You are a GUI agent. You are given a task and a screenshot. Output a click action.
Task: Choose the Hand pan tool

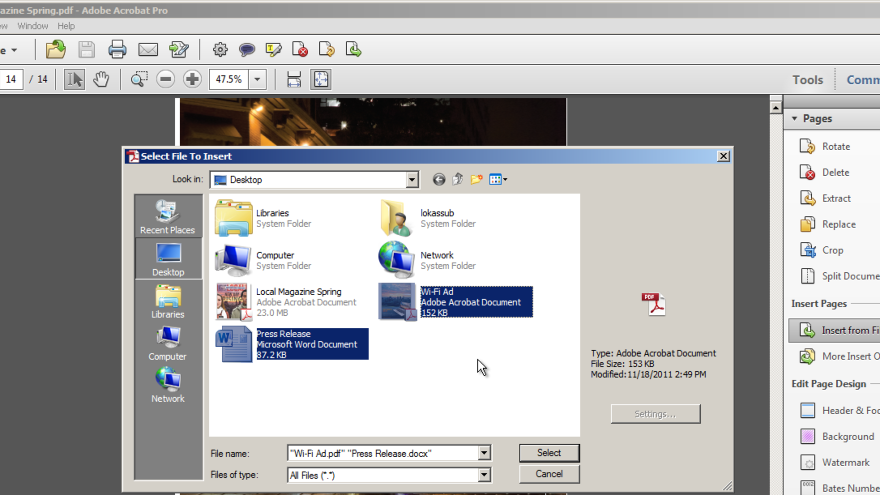(101, 79)
